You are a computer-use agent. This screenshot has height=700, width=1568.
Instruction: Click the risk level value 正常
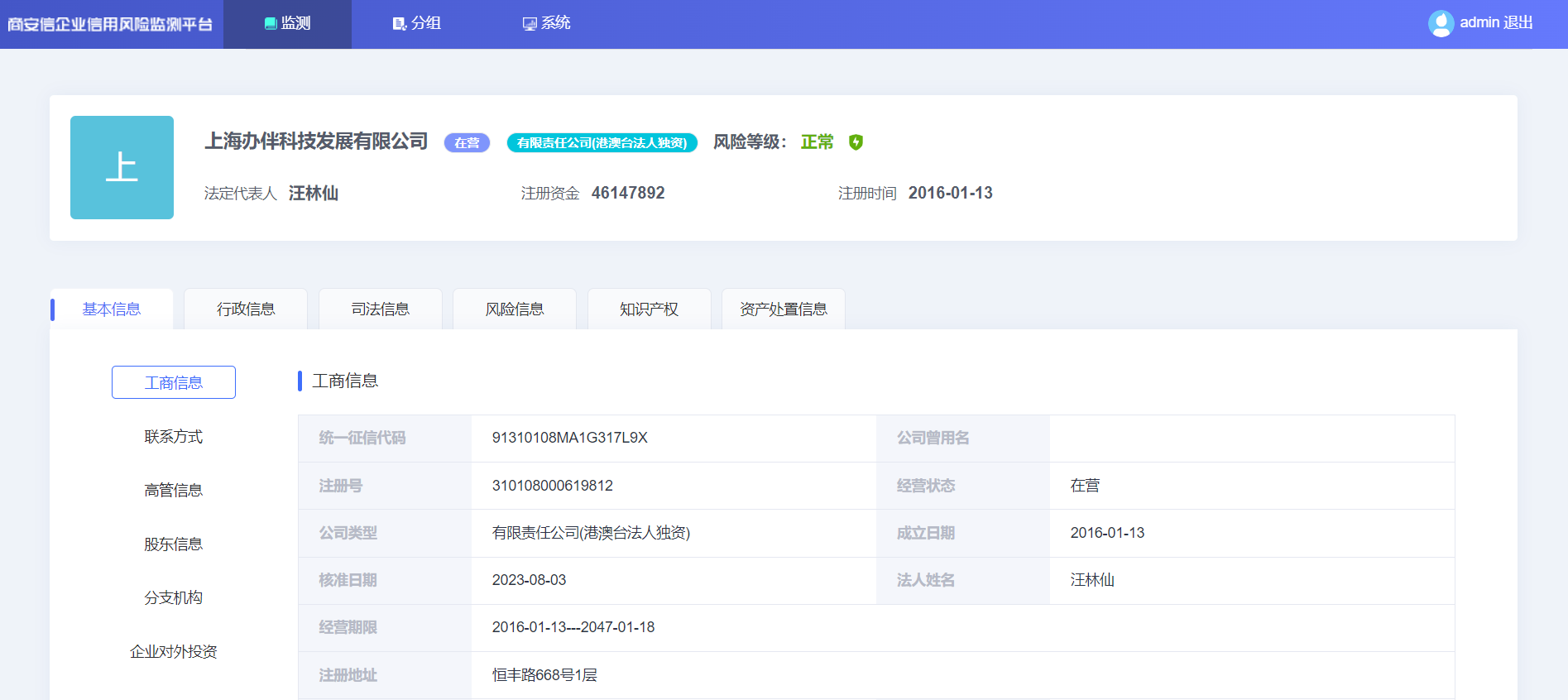(x=818, y=142)
